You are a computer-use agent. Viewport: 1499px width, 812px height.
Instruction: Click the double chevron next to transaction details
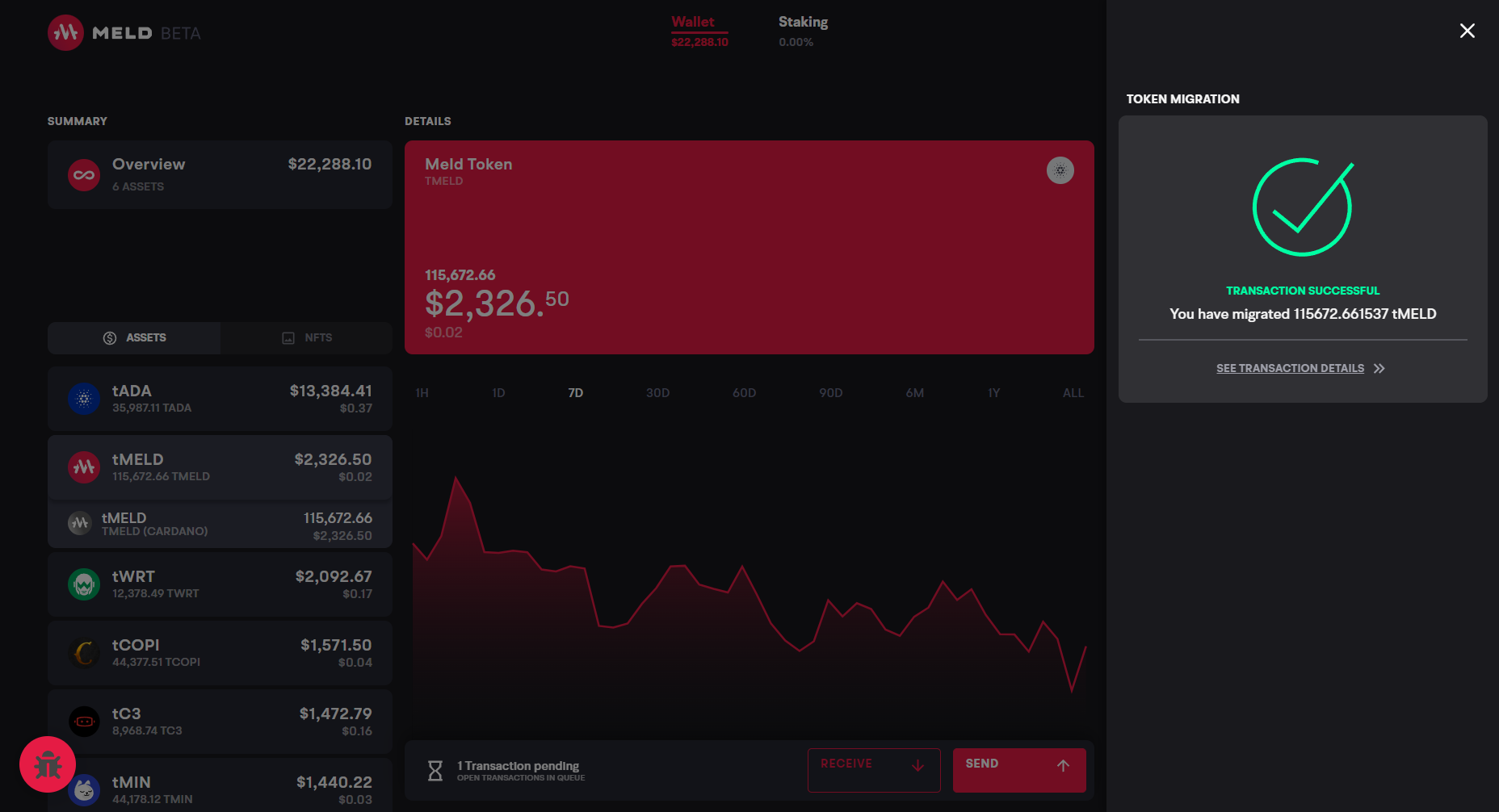point(1379,368)
